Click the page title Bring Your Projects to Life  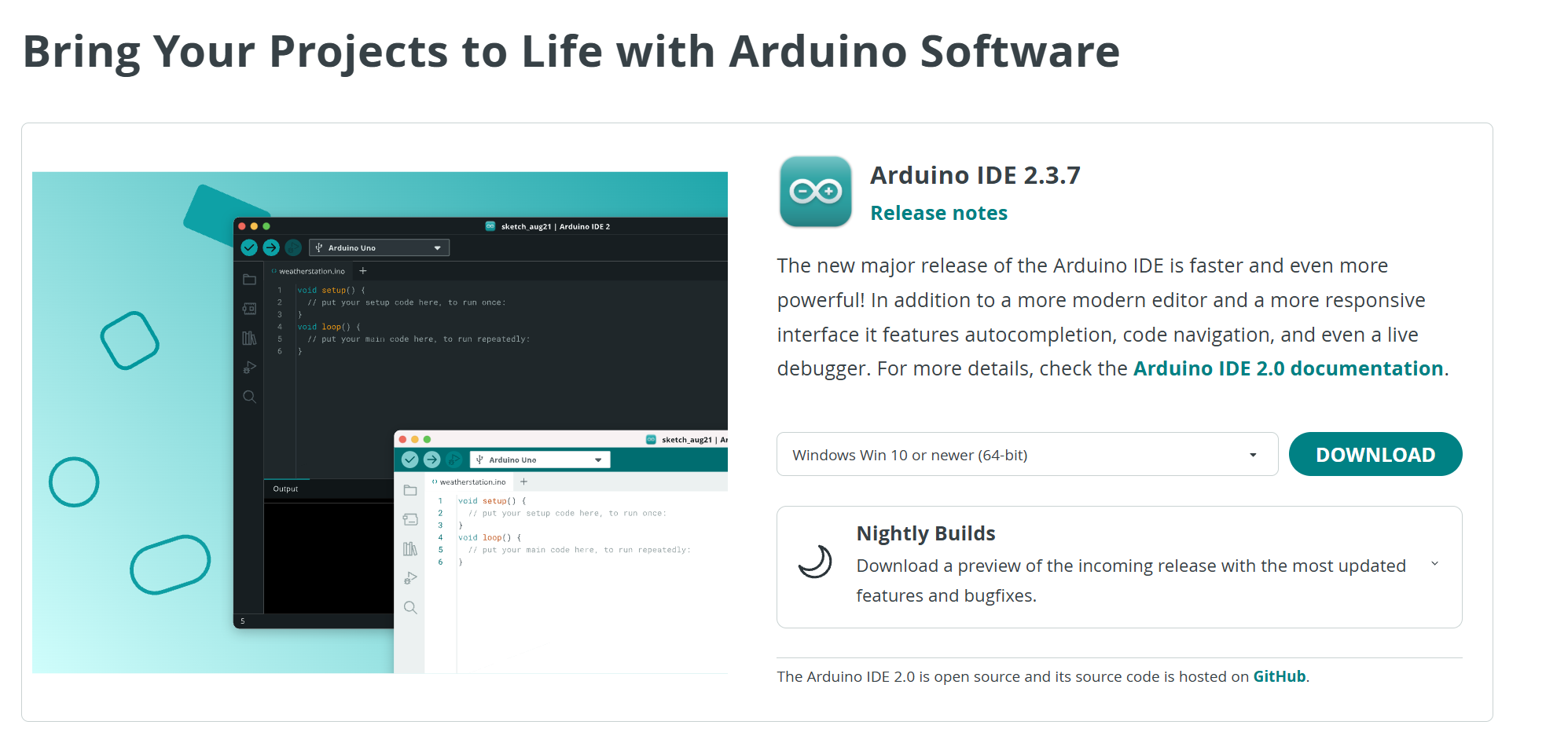571,52
